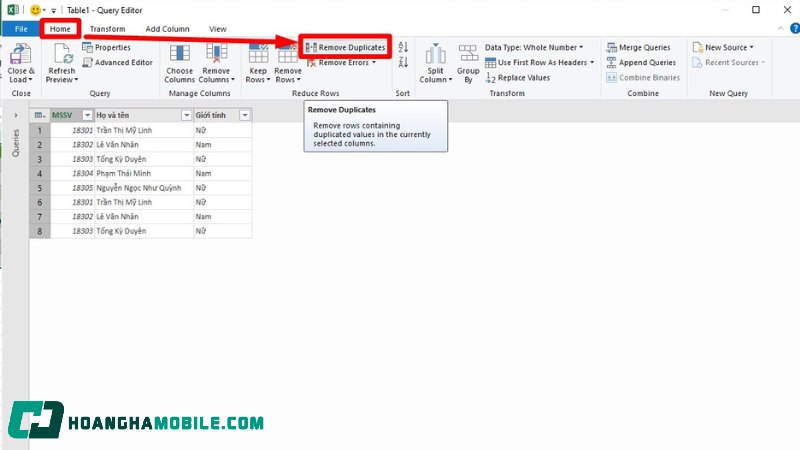Sort descending with Z-A icon
Image resolution: width=800 pixels, height=450 pixels.
tap(403, 62)
